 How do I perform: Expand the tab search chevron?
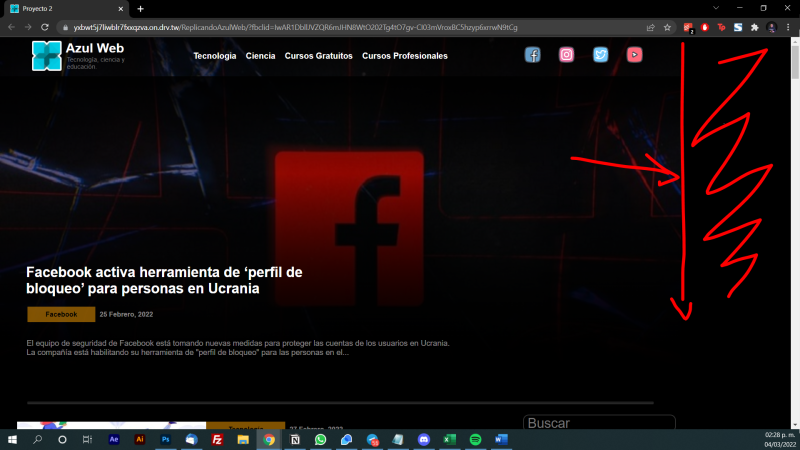point(714,8)
